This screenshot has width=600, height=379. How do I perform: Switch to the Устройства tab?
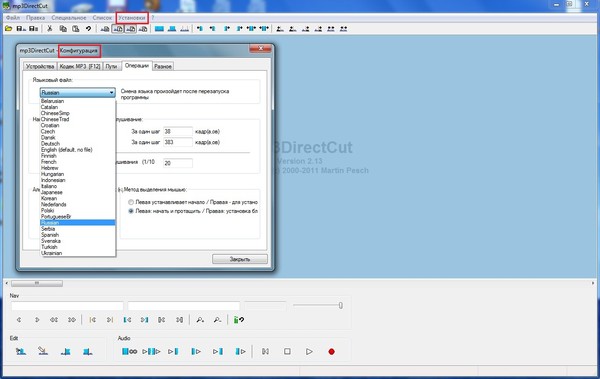40,66
